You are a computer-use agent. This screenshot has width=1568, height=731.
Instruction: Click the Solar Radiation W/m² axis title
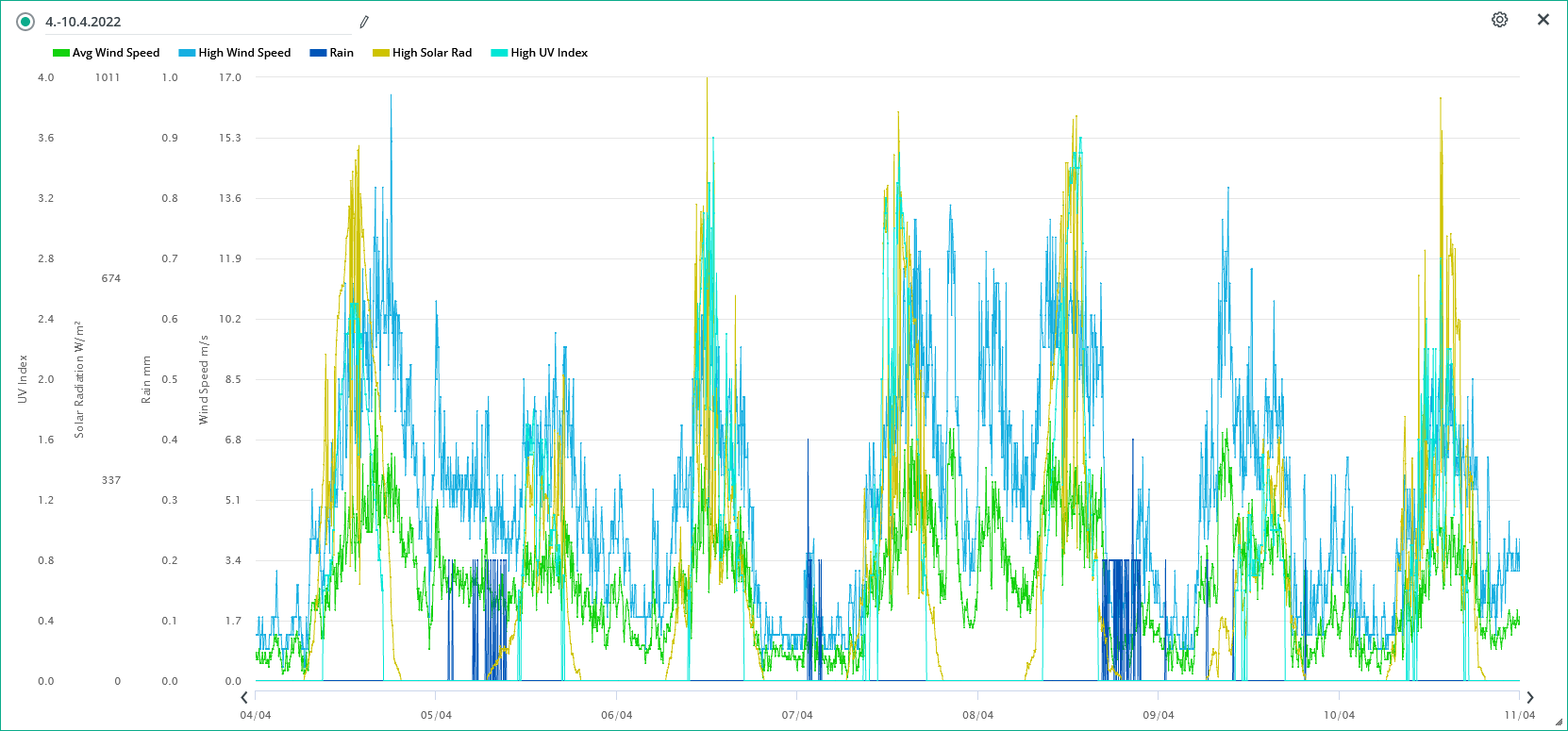tap(79, 379)
